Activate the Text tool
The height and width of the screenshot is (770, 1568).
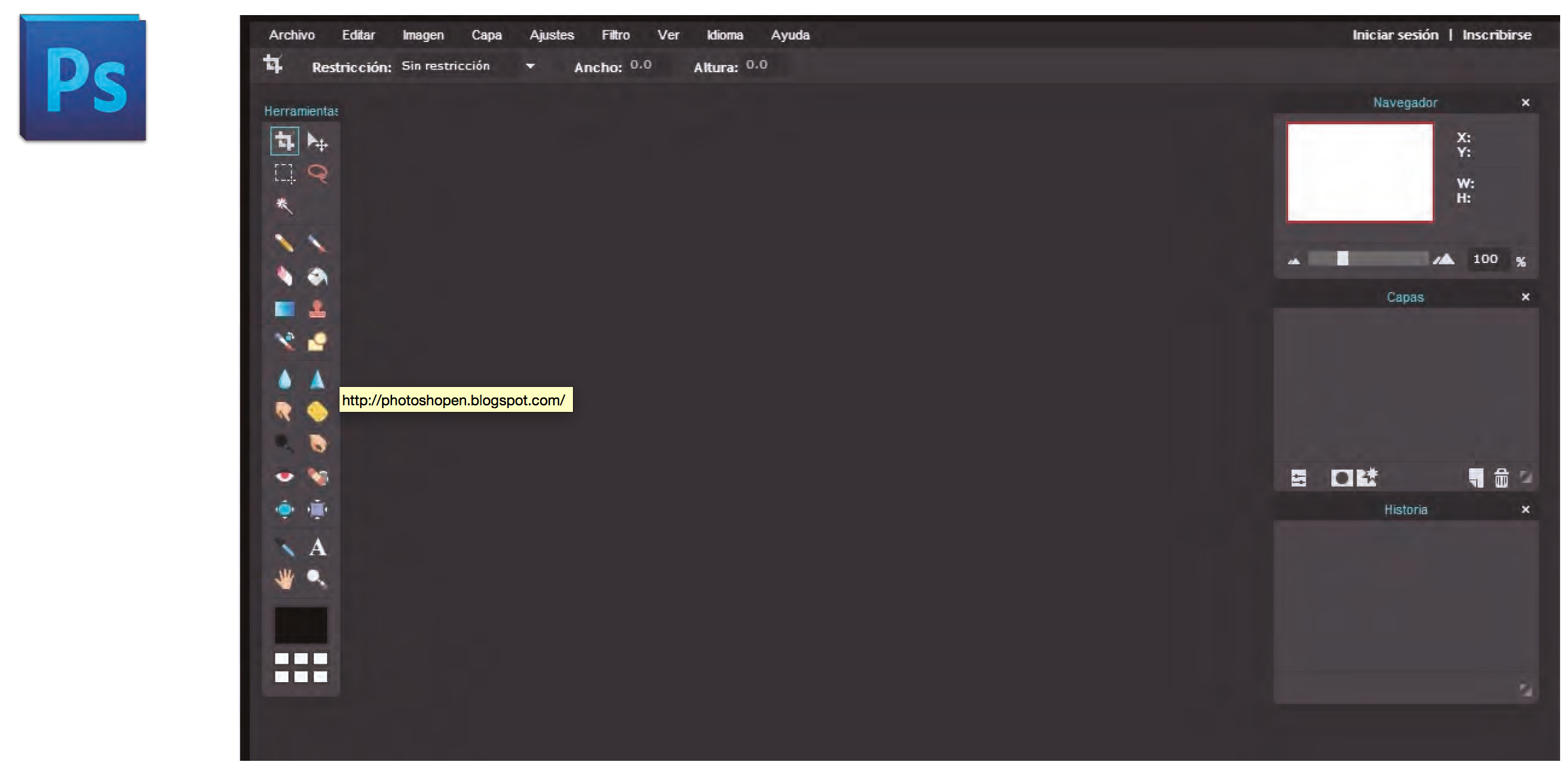coord(317,547)
